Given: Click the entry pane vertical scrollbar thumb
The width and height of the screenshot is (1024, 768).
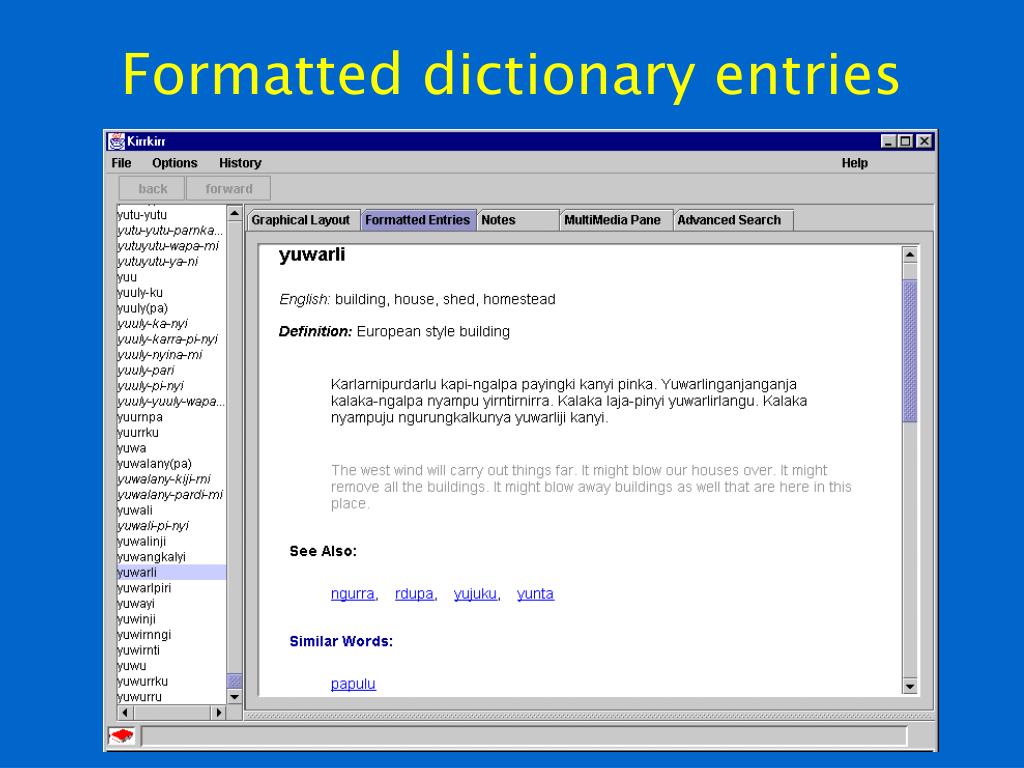Looking at the screenshot, I should click(x=910, y=351).
